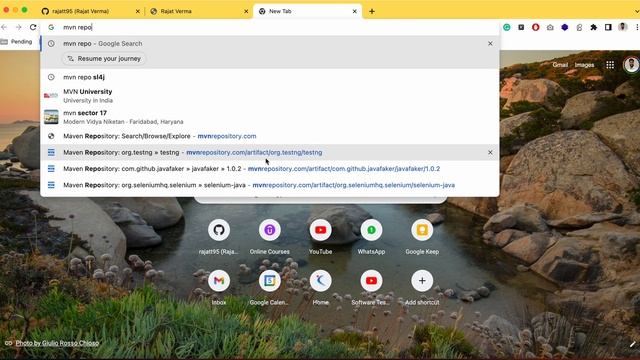The image size is (640, 360).
Task: Open the Online Courses shortcut
Action: [x=269, y=236]
